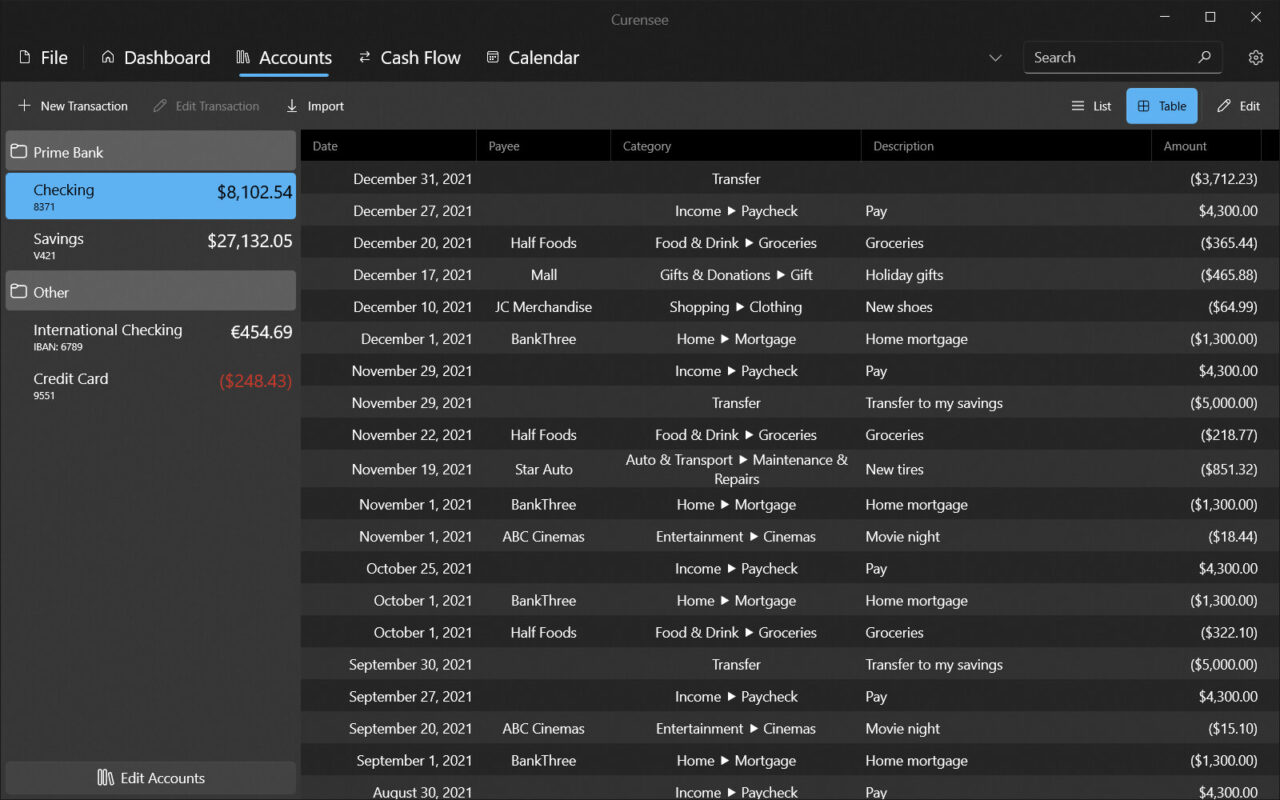Click the Amount column header
The height and width of the screenshot is (800, 1280).
pos(1206,146)
